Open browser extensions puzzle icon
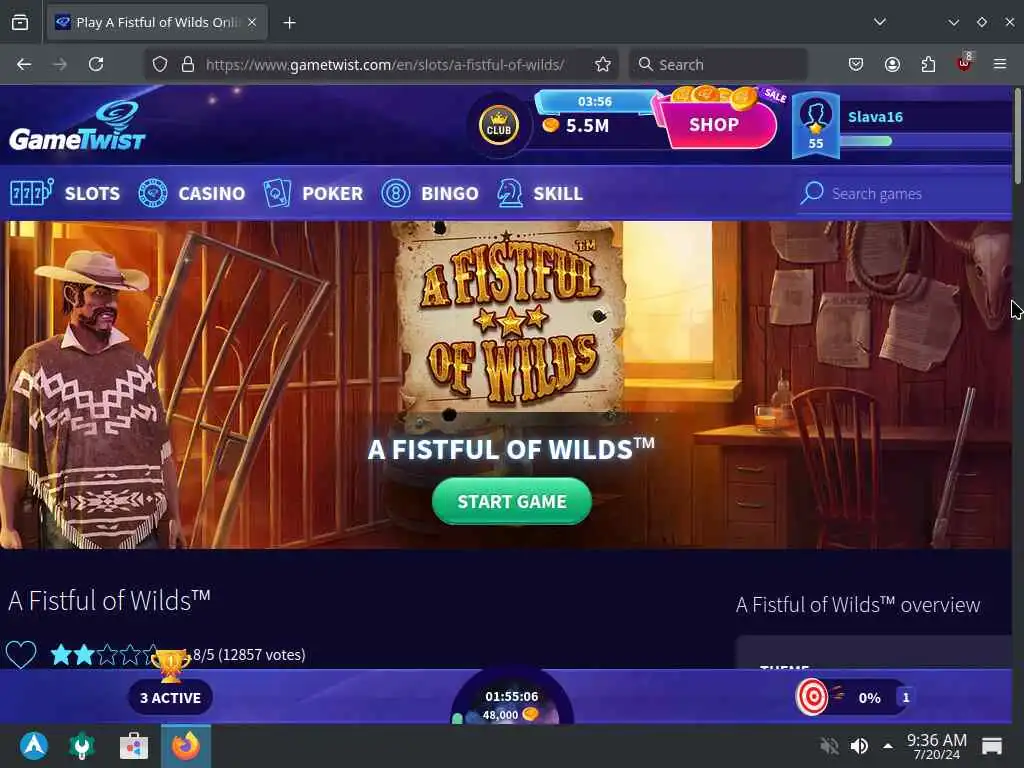The image size is (1024, 768). [928, 64]
